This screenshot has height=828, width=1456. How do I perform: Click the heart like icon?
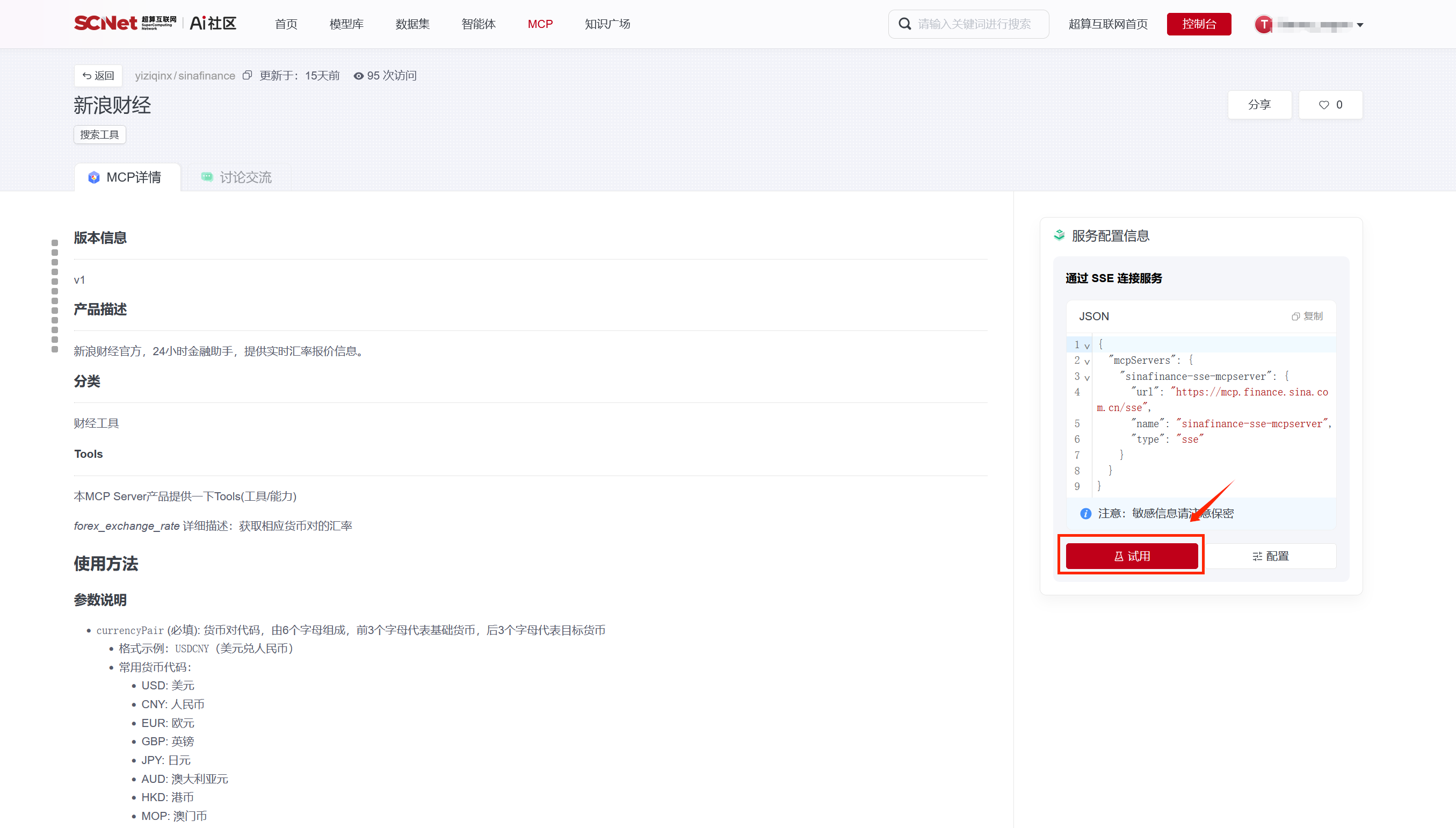[x=1323, y=105]
